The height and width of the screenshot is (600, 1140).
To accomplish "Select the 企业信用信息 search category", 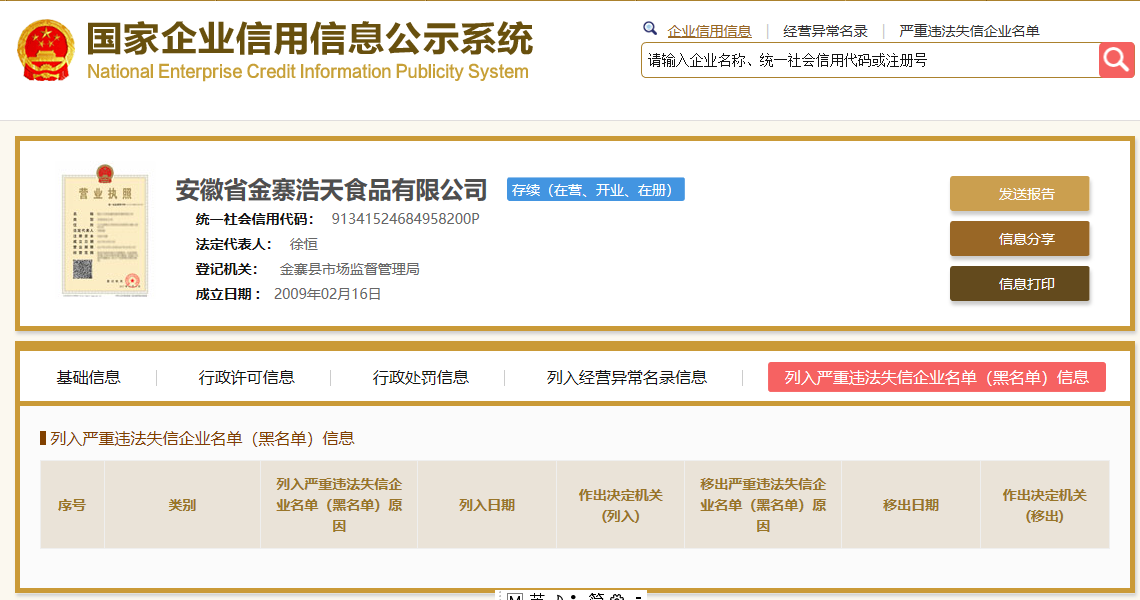I will point(709,31).
